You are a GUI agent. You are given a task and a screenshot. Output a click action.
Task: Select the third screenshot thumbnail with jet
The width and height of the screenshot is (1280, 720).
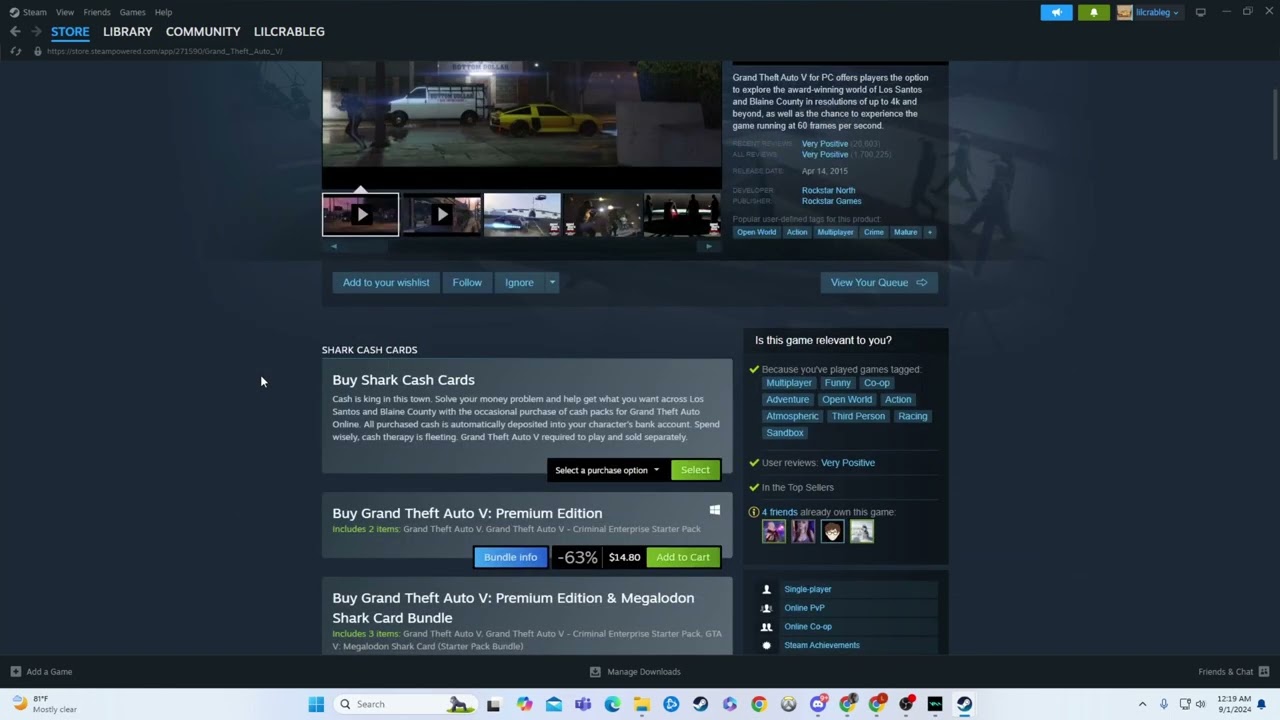point(522,214)
